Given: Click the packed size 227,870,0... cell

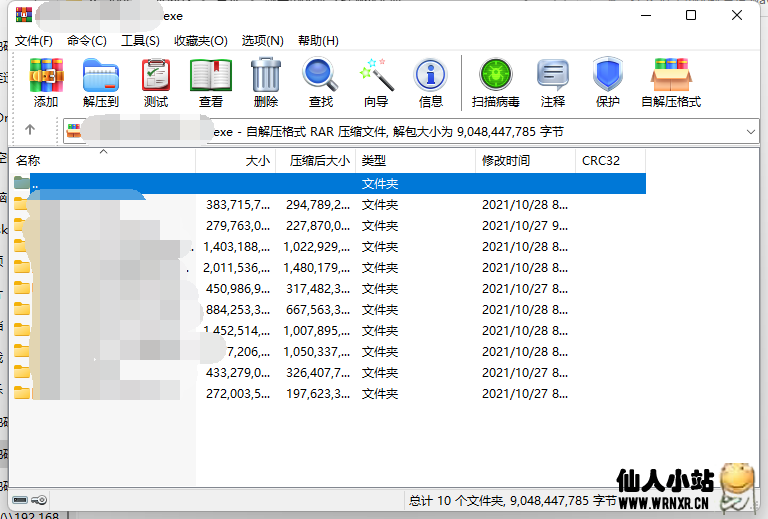Looking at the screenshot, I should pyautogui.click(x=318, y=226).
